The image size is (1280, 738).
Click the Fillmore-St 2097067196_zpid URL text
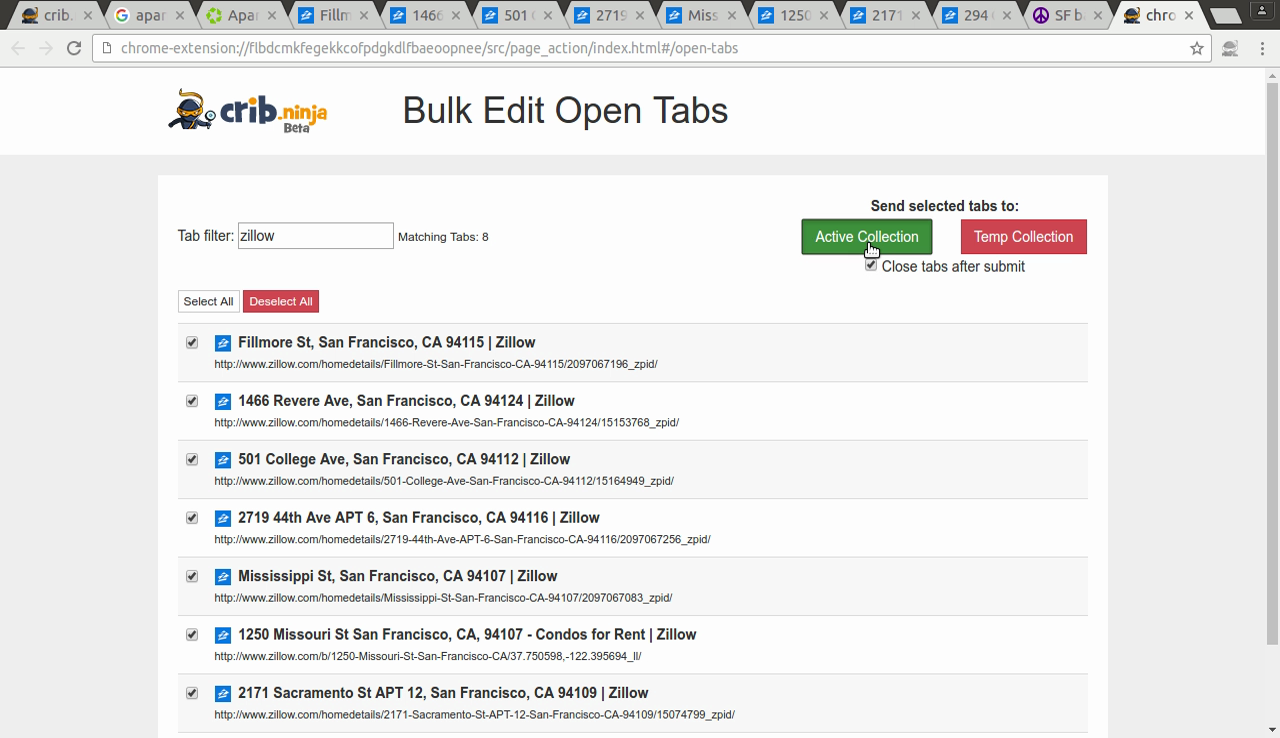pos(435,364)
